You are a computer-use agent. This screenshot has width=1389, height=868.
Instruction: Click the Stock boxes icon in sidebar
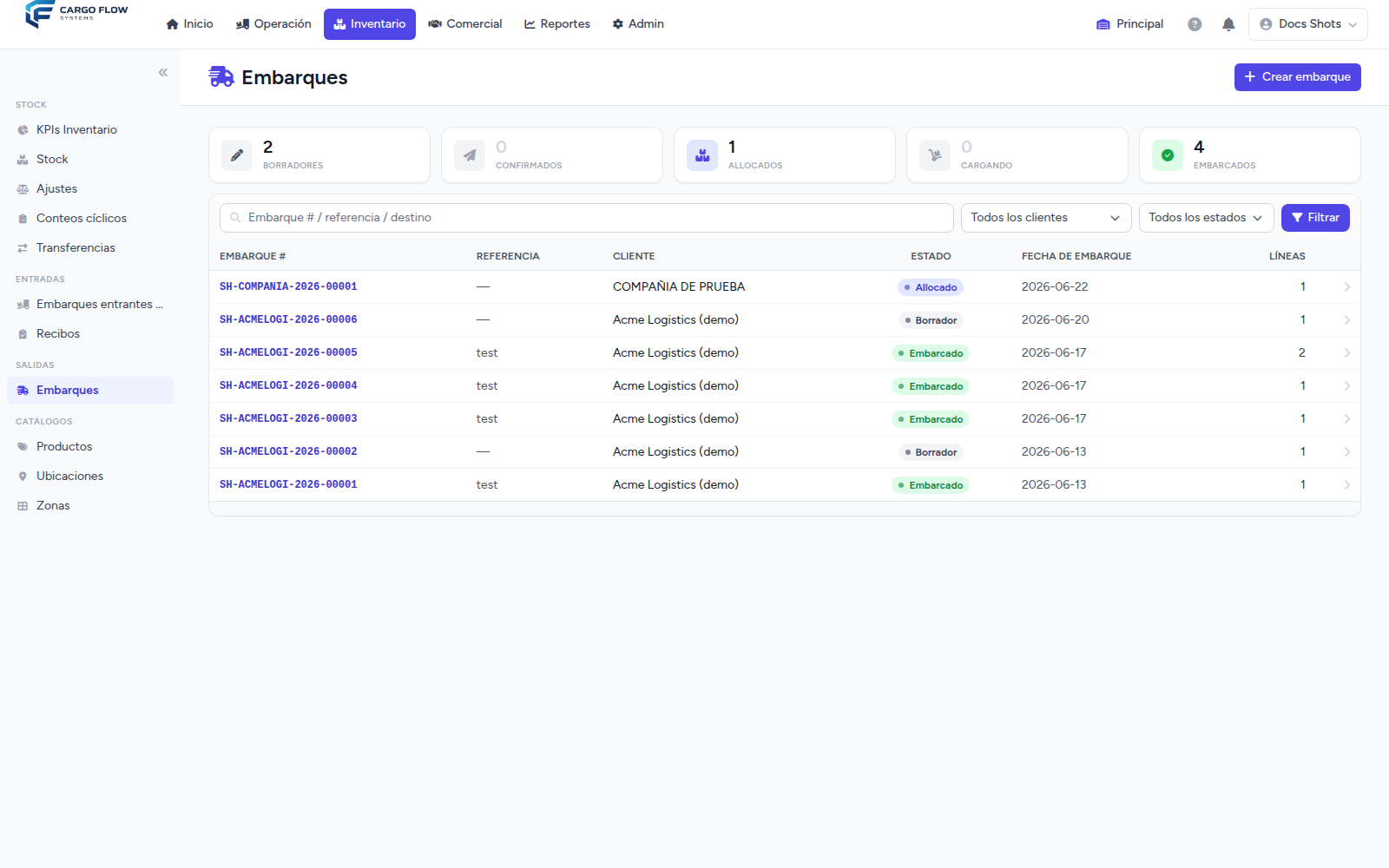[x=23, y=160]
